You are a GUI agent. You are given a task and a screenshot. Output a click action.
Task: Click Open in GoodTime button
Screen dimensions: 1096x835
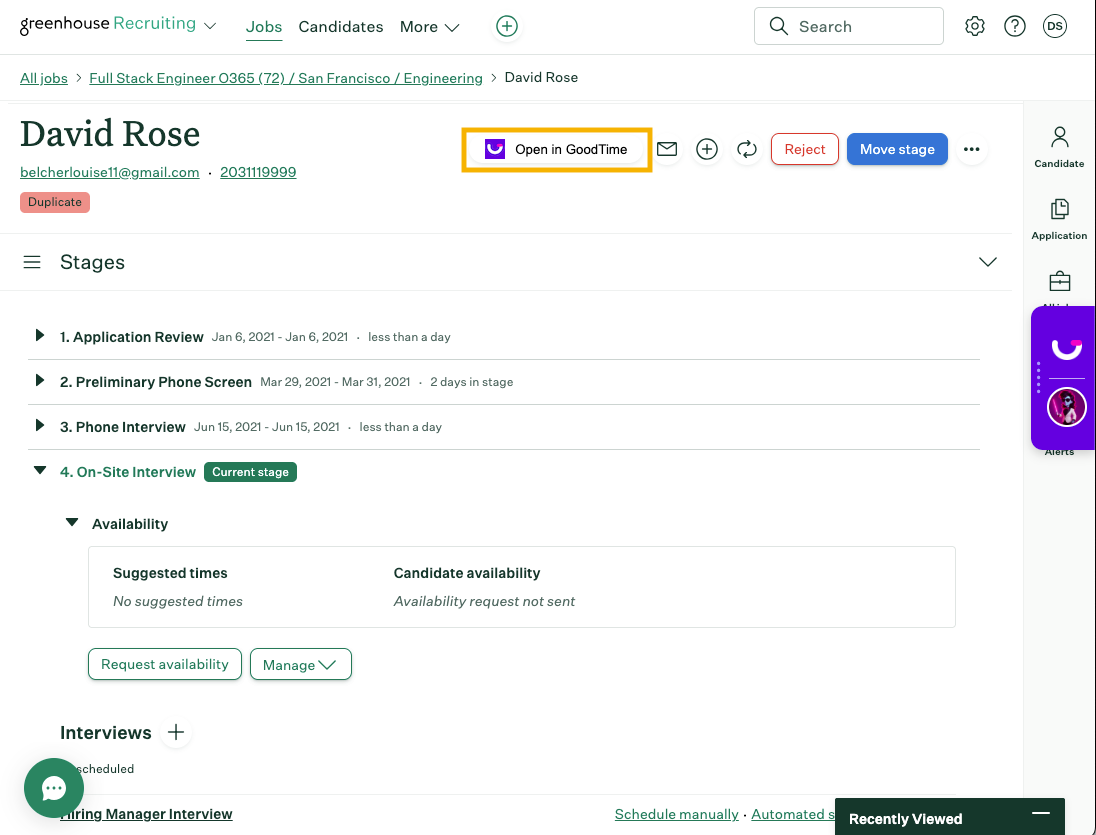pos(556,149)
